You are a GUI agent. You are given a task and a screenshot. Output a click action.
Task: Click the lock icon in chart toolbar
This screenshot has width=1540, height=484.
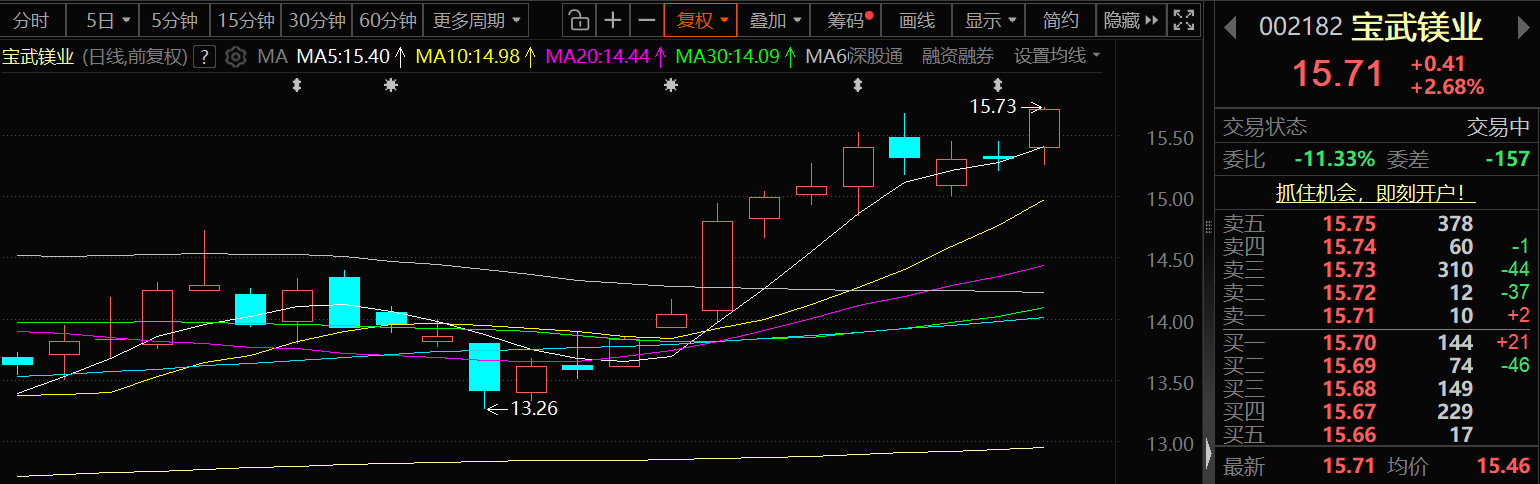tap(577, 19)
